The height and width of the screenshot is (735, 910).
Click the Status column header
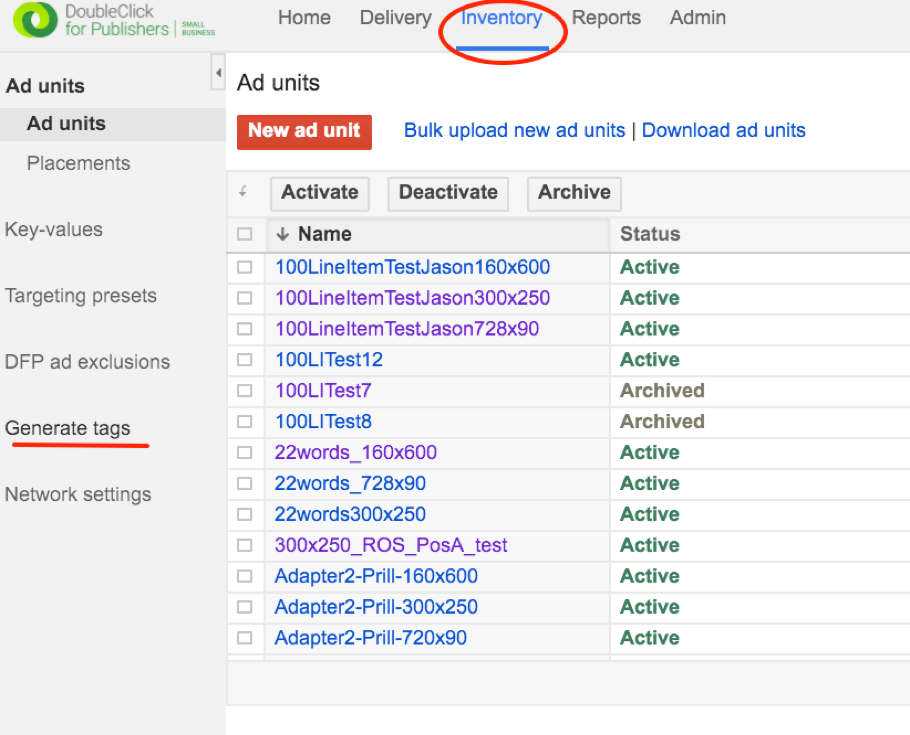pos(650,234)
